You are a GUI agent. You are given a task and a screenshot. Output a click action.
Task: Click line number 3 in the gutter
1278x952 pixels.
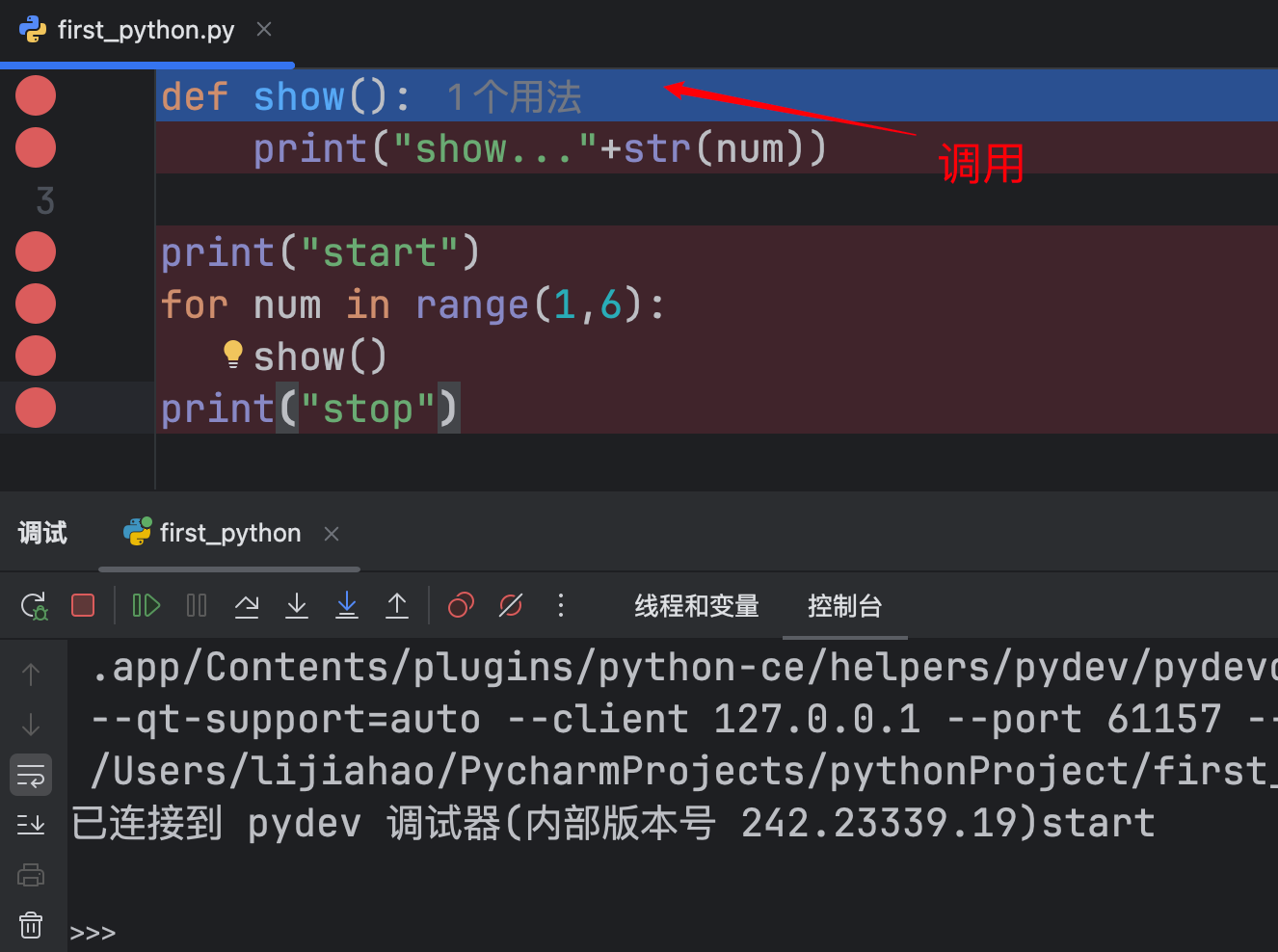45,200
